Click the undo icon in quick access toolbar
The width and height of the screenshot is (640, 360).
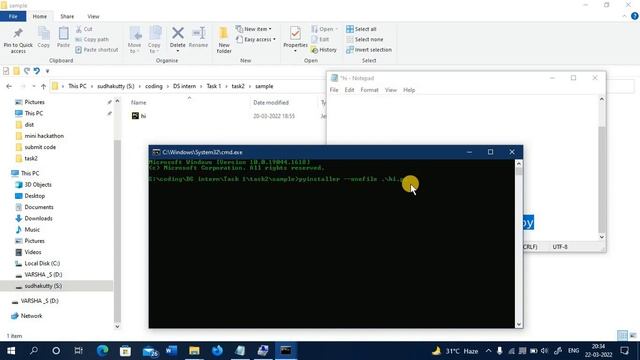click(x=37, y=71)
